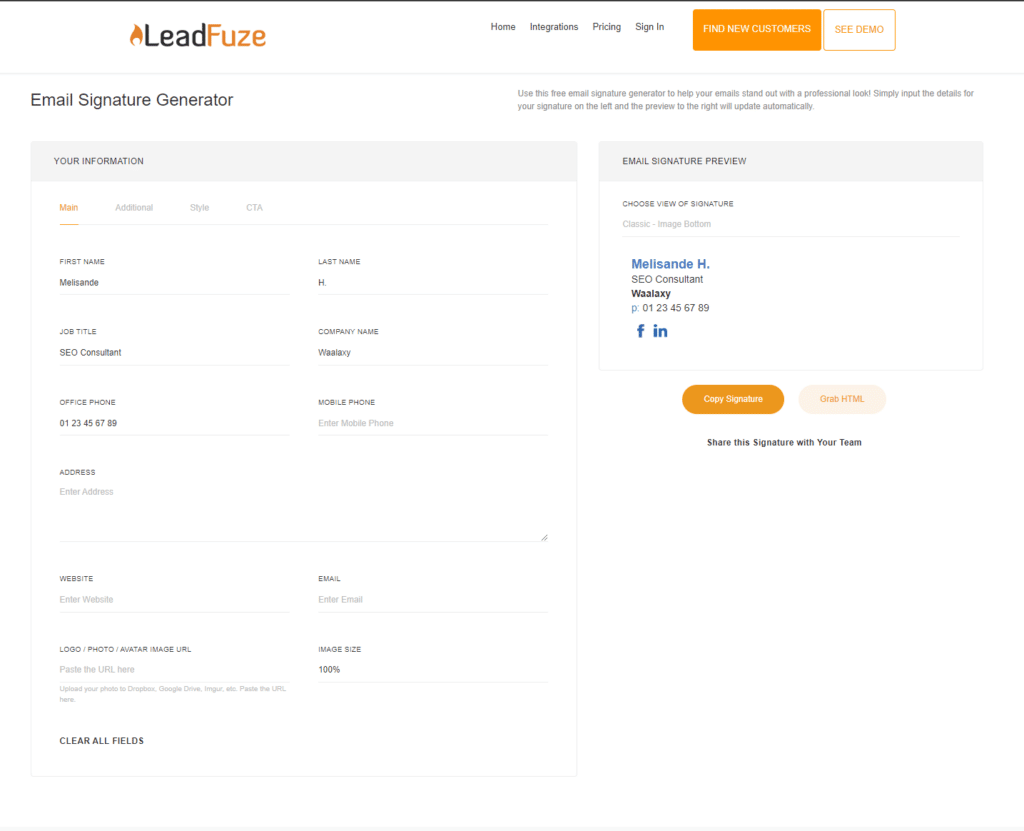Switch to the Style tab
The width and height of the screenshot is (1024, 831).
click(x=199, y=208)
